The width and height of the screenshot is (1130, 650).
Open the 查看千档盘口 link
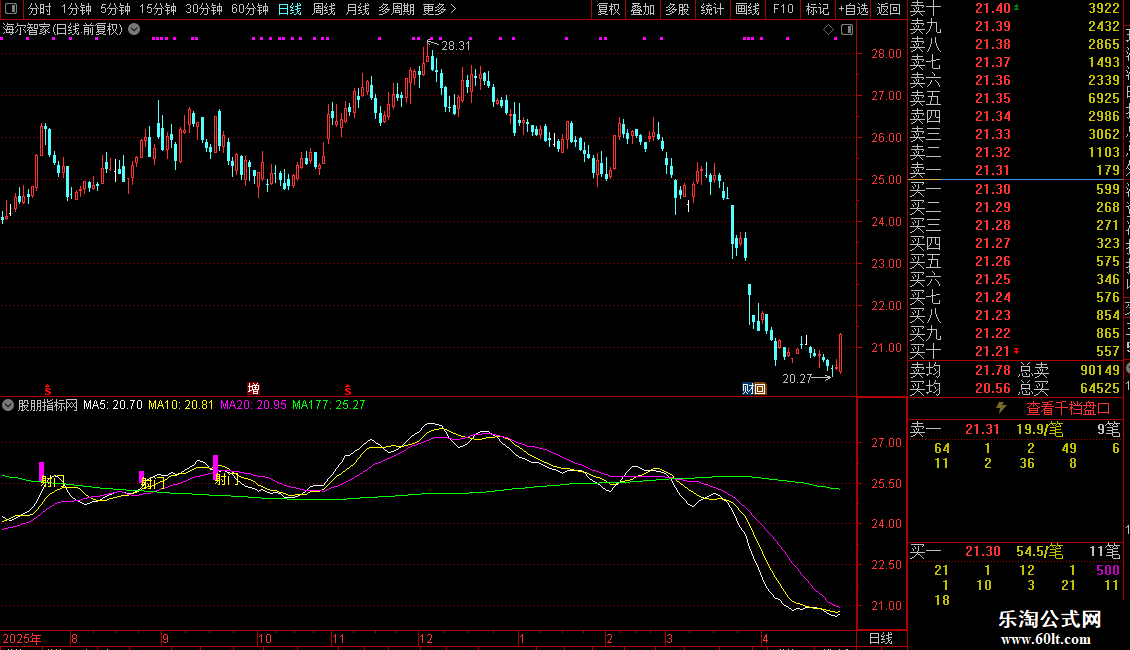click(1068, 409)
